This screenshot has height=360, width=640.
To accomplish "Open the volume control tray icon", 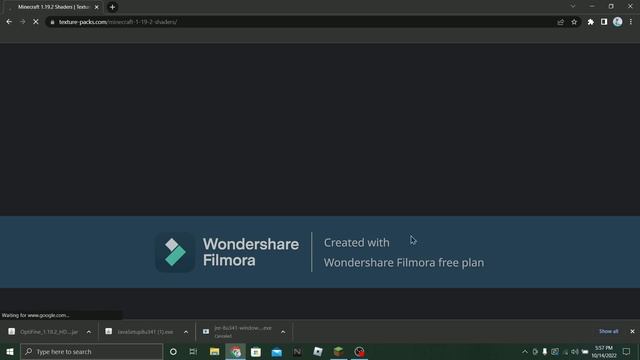I will (x=575, y=352).
